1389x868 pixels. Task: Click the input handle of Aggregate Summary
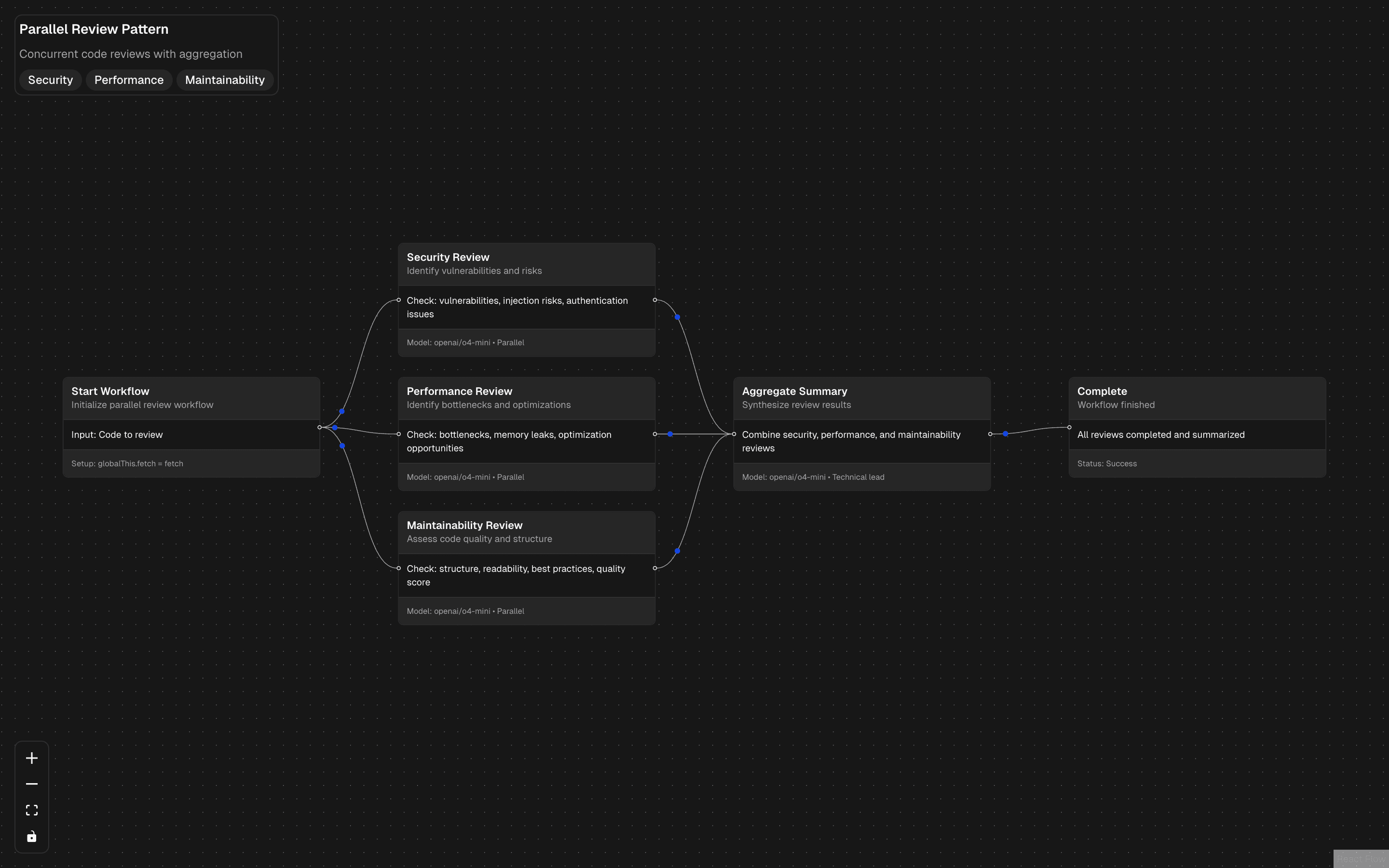tap(734, 434)
